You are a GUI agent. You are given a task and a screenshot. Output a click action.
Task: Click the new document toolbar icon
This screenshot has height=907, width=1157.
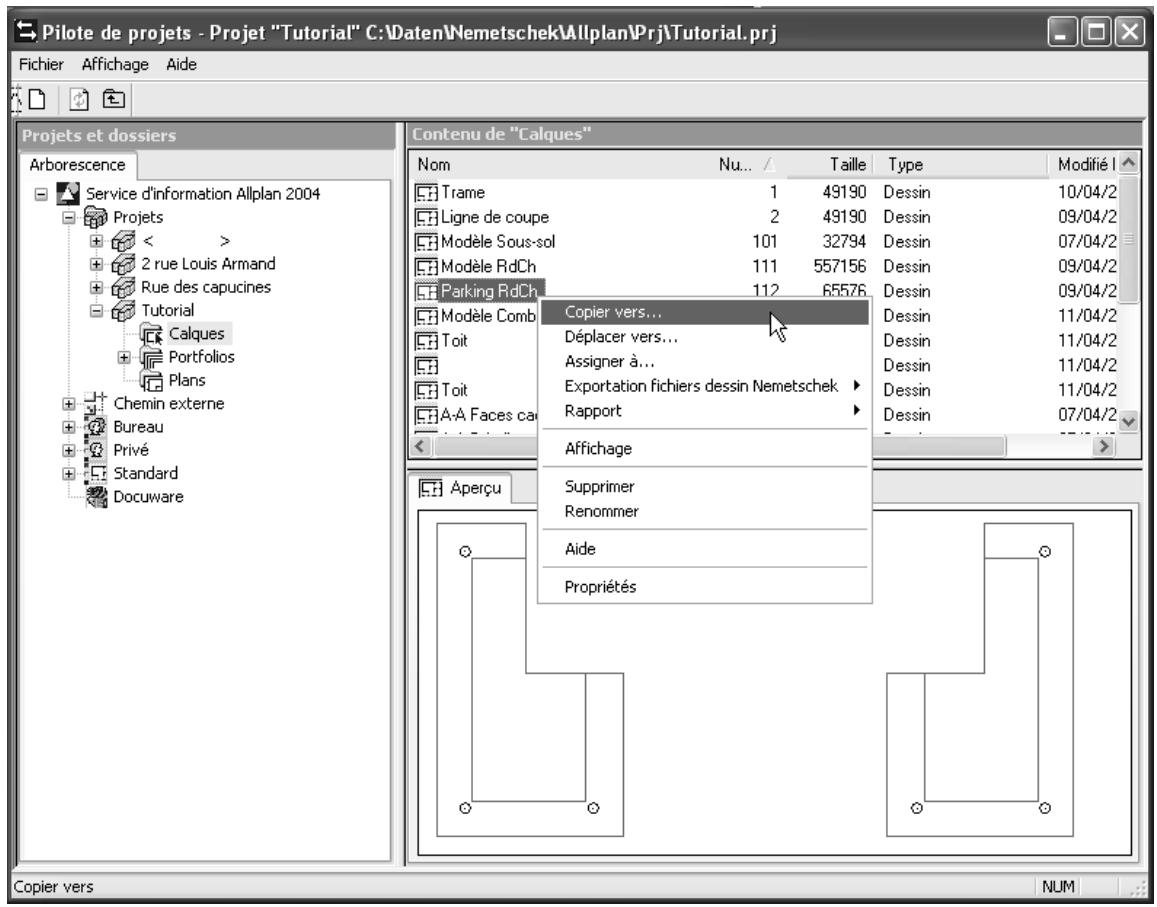click(x=37, y=99)
